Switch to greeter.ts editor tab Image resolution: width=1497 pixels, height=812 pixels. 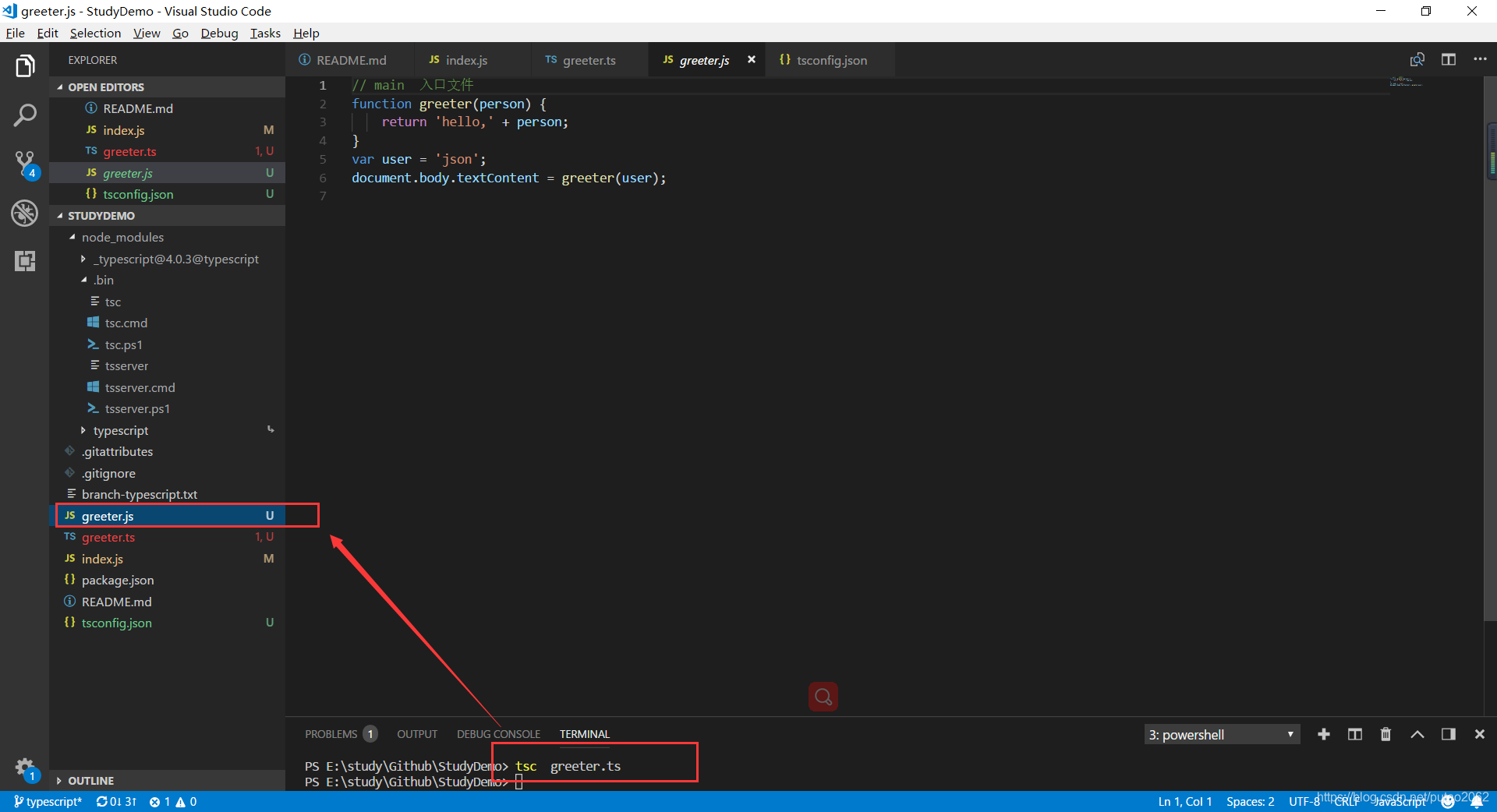pyautogui.click(x=589, y=60)
